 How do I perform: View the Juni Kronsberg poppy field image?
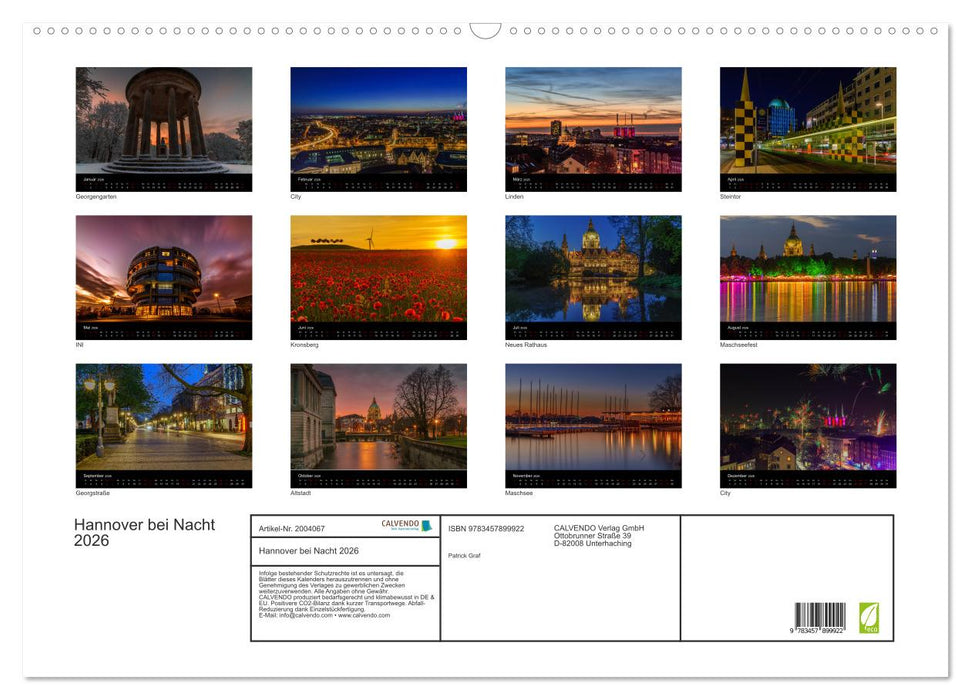[378, 277]
